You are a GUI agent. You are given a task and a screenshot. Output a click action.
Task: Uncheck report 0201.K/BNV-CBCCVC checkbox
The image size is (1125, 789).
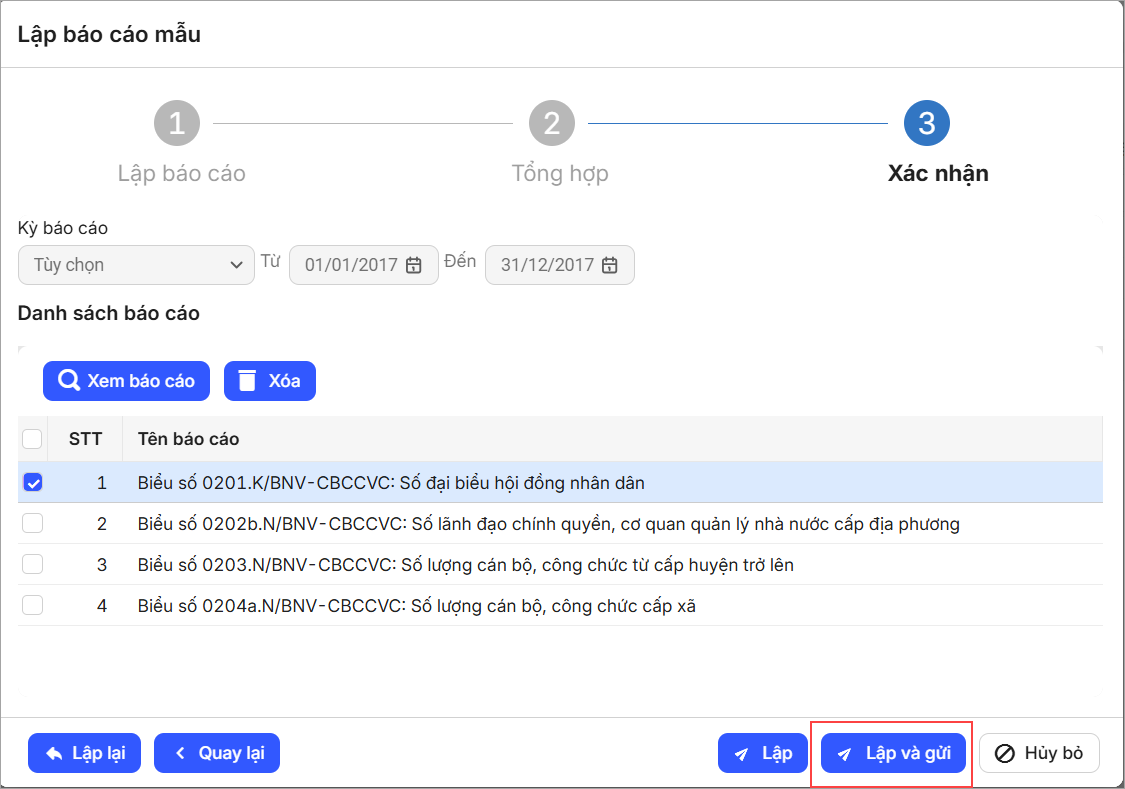point(33,482)
